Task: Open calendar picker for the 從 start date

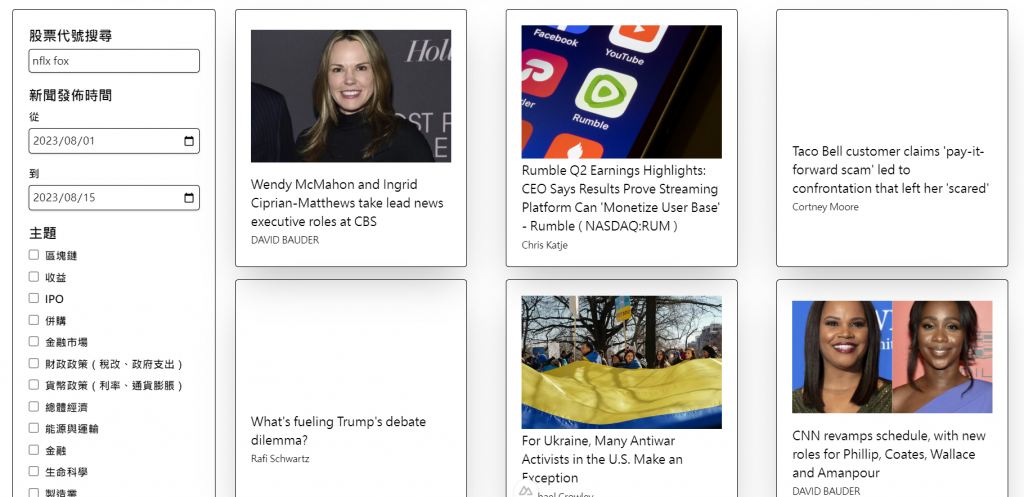Action: (x=189, y=141)
